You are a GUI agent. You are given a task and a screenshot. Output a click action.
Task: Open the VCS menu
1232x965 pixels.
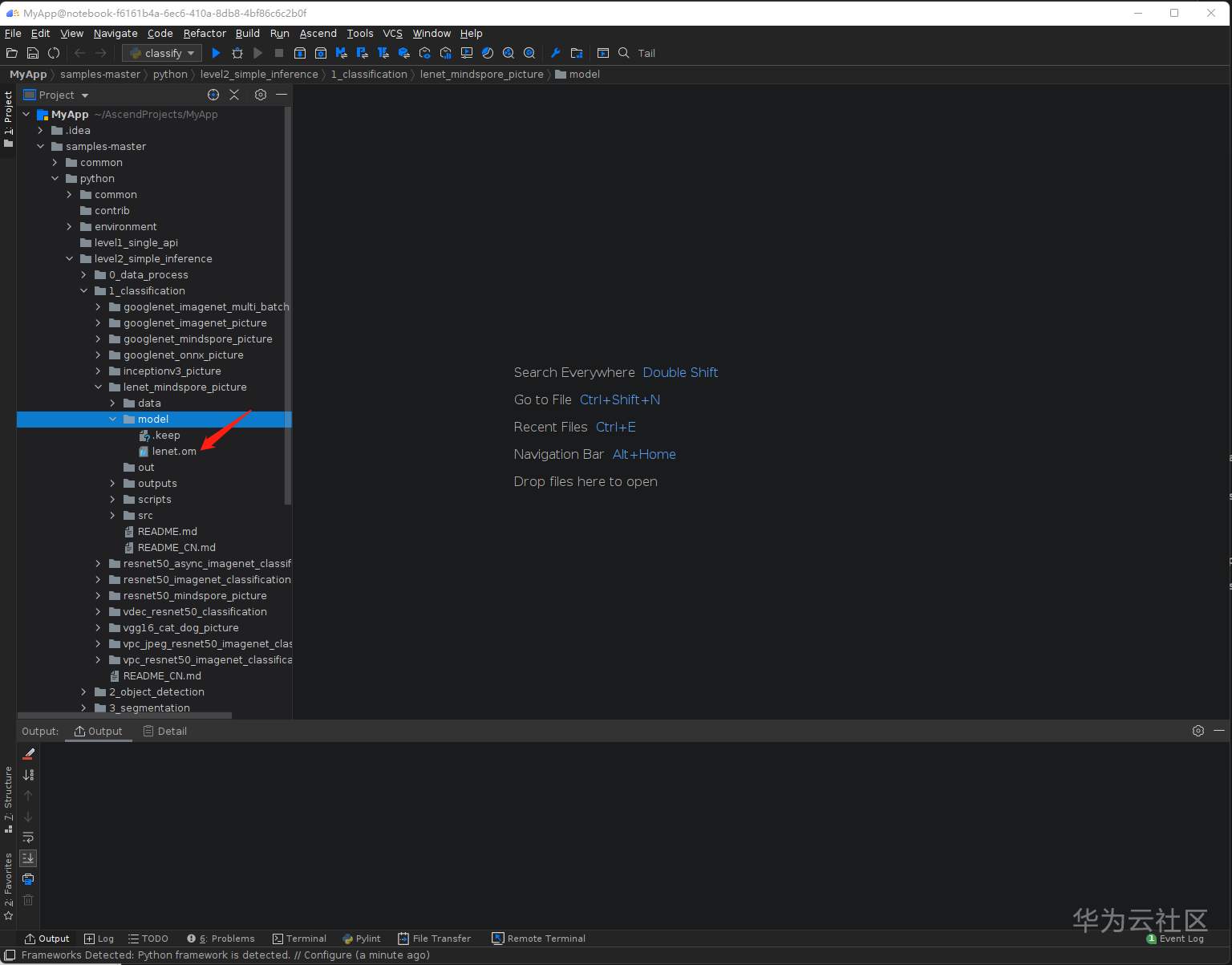(x=392, y=33)
